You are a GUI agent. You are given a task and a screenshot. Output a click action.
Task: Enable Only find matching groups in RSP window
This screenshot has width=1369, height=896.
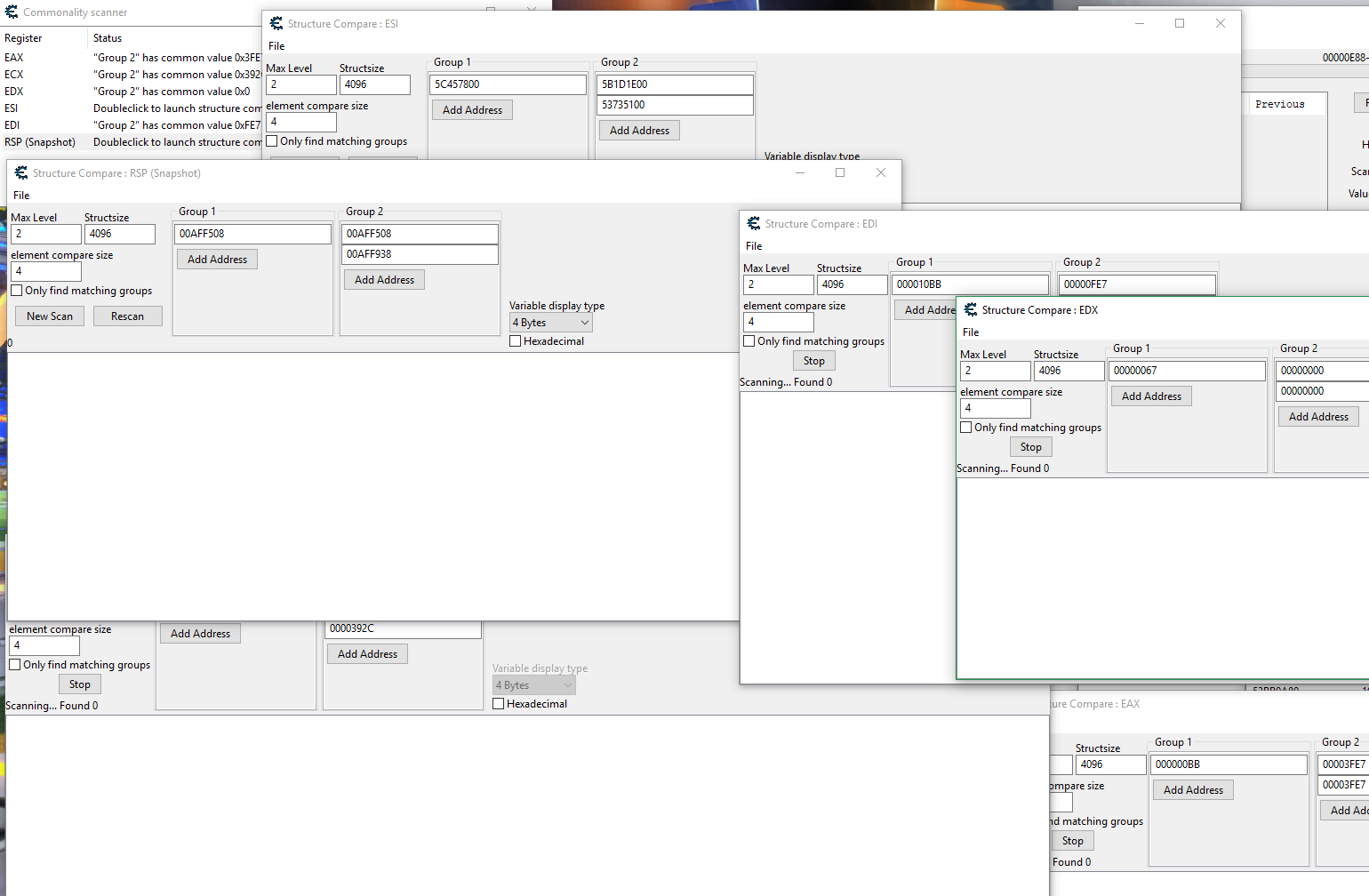click(x=17, y=291)
